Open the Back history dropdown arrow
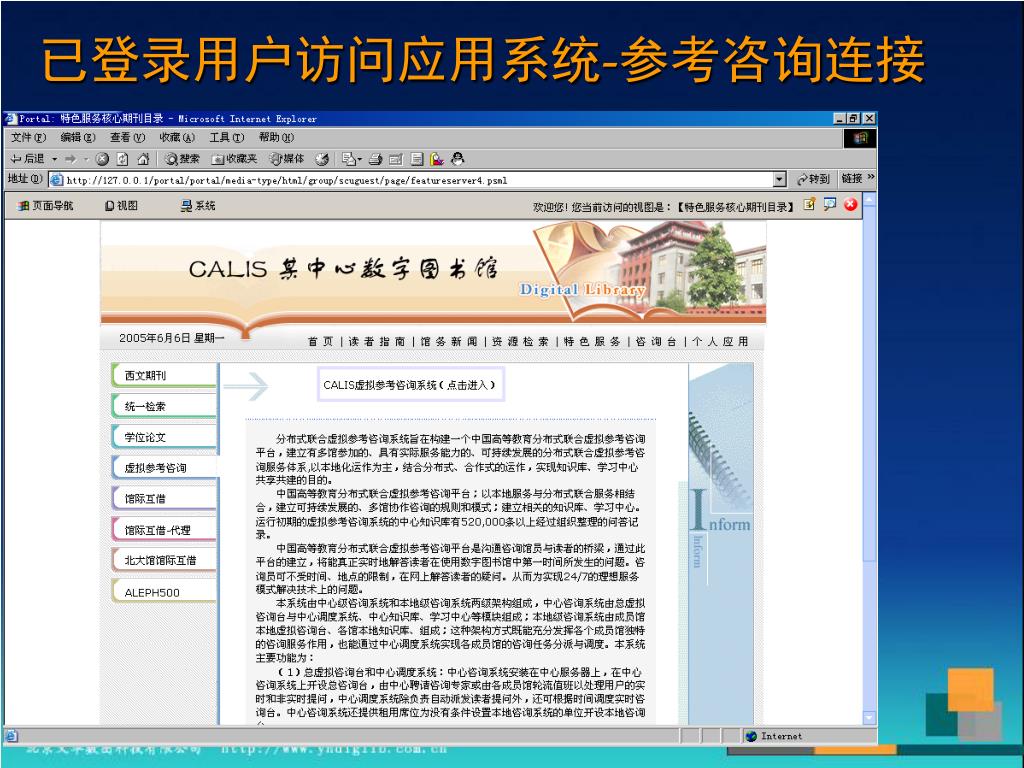The height and width of the screenshot is (768, 1024). coord(55,159)
